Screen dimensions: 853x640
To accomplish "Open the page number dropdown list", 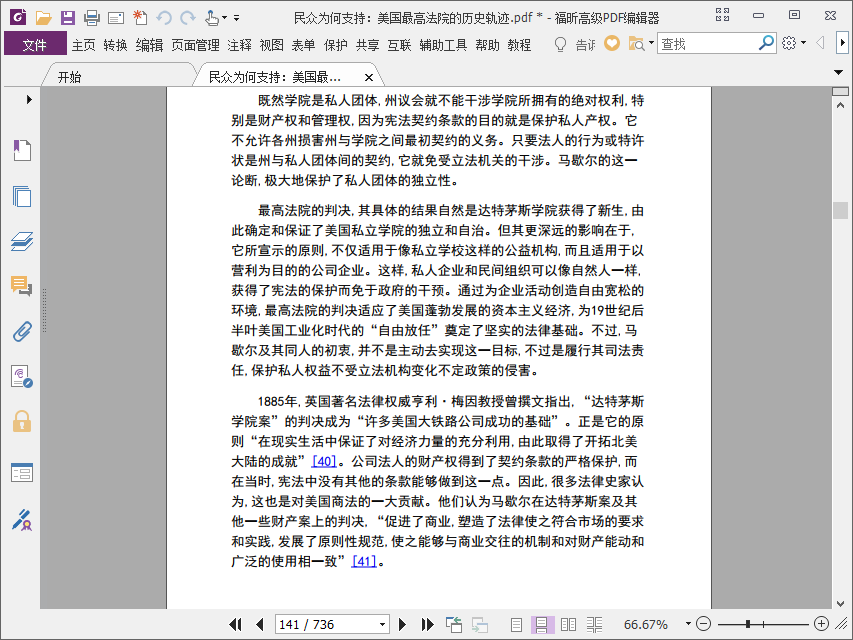I will pos(382,624).
